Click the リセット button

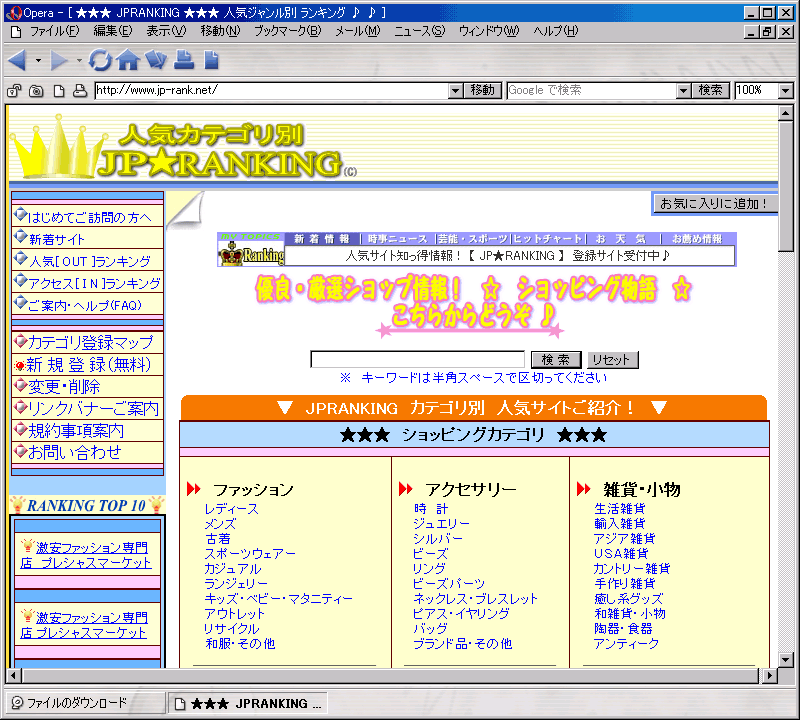click(612, 360)
